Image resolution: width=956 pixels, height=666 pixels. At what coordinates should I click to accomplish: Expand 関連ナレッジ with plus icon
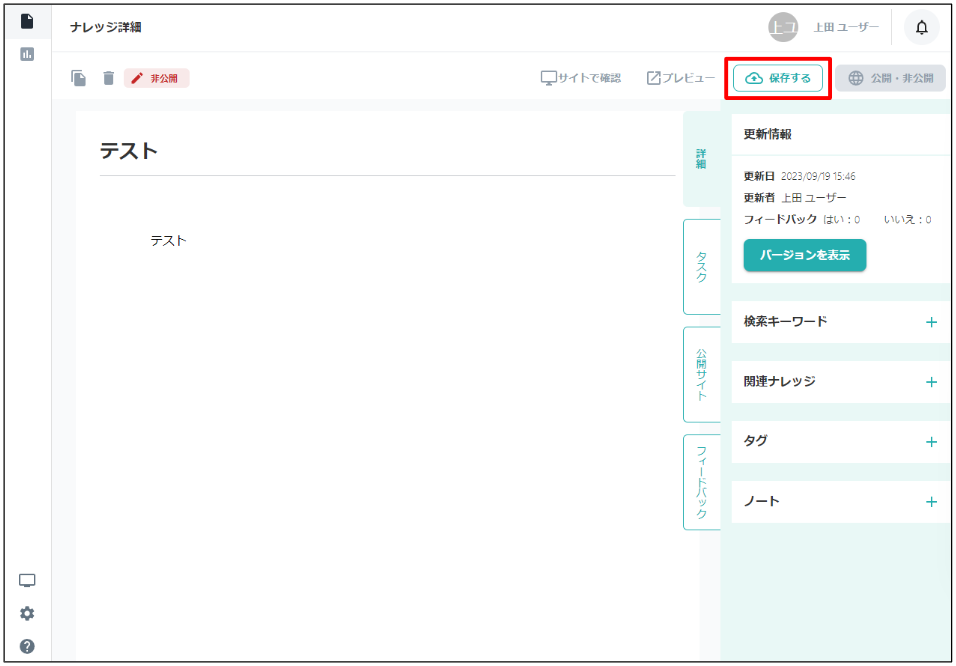pos(931,382)
